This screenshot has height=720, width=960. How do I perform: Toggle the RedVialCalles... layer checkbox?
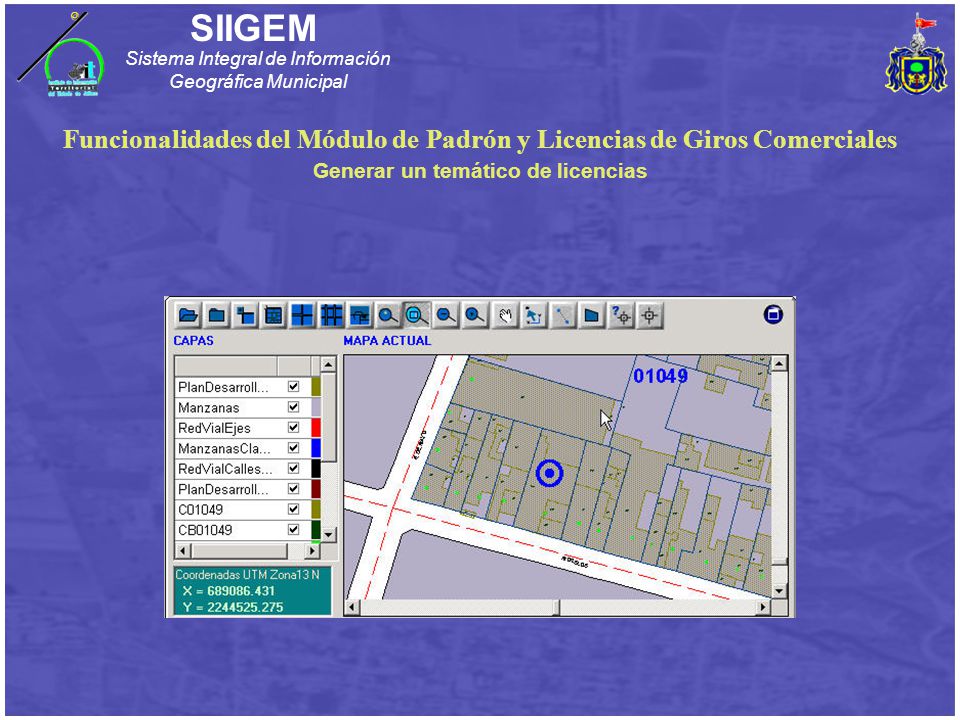(293, 468)
